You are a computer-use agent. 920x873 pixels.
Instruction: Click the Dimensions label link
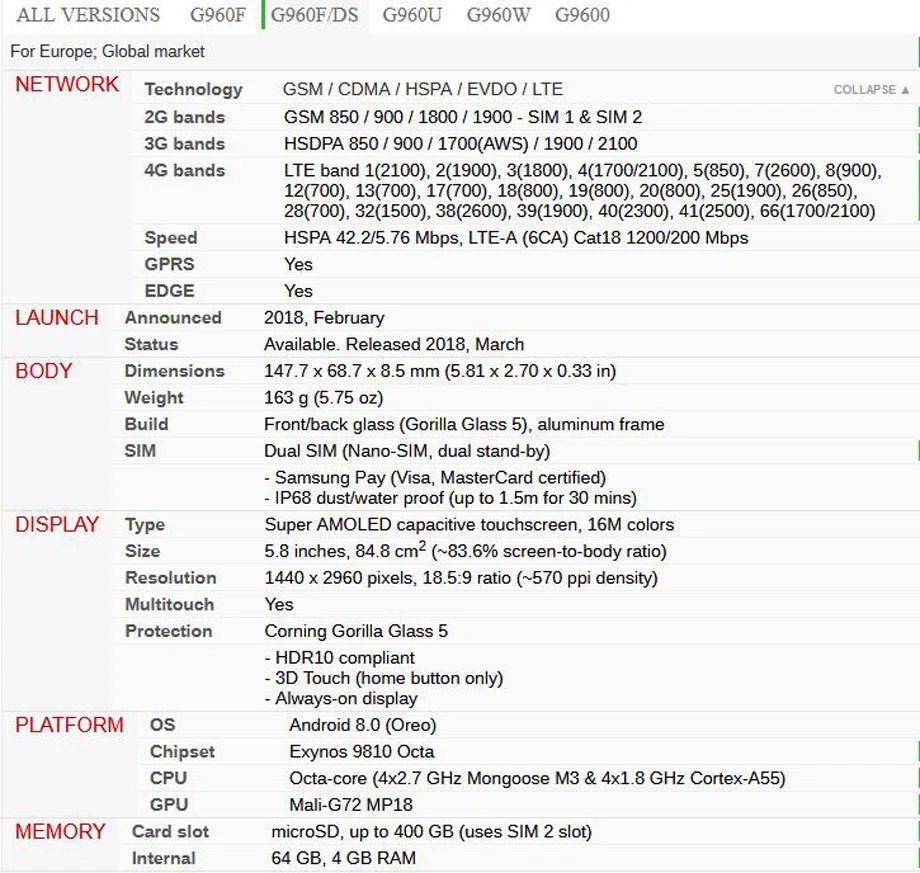174,371
